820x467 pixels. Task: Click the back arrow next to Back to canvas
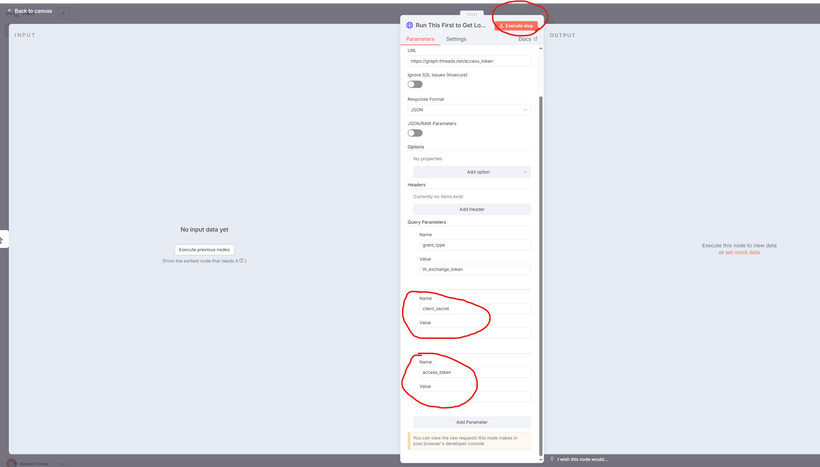[x=10, y=11]
